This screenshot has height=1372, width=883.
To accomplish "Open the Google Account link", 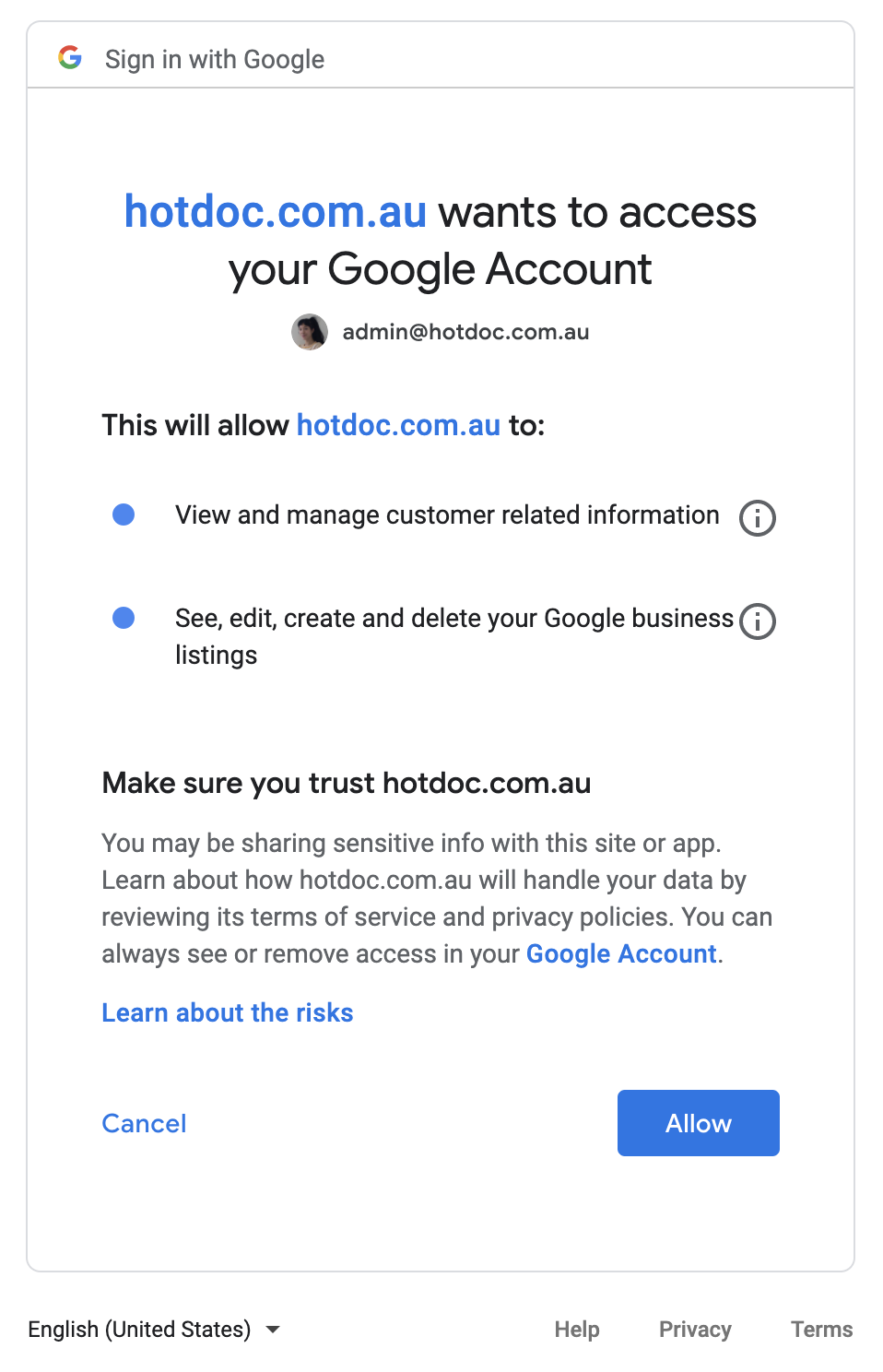I will point(621,953).
